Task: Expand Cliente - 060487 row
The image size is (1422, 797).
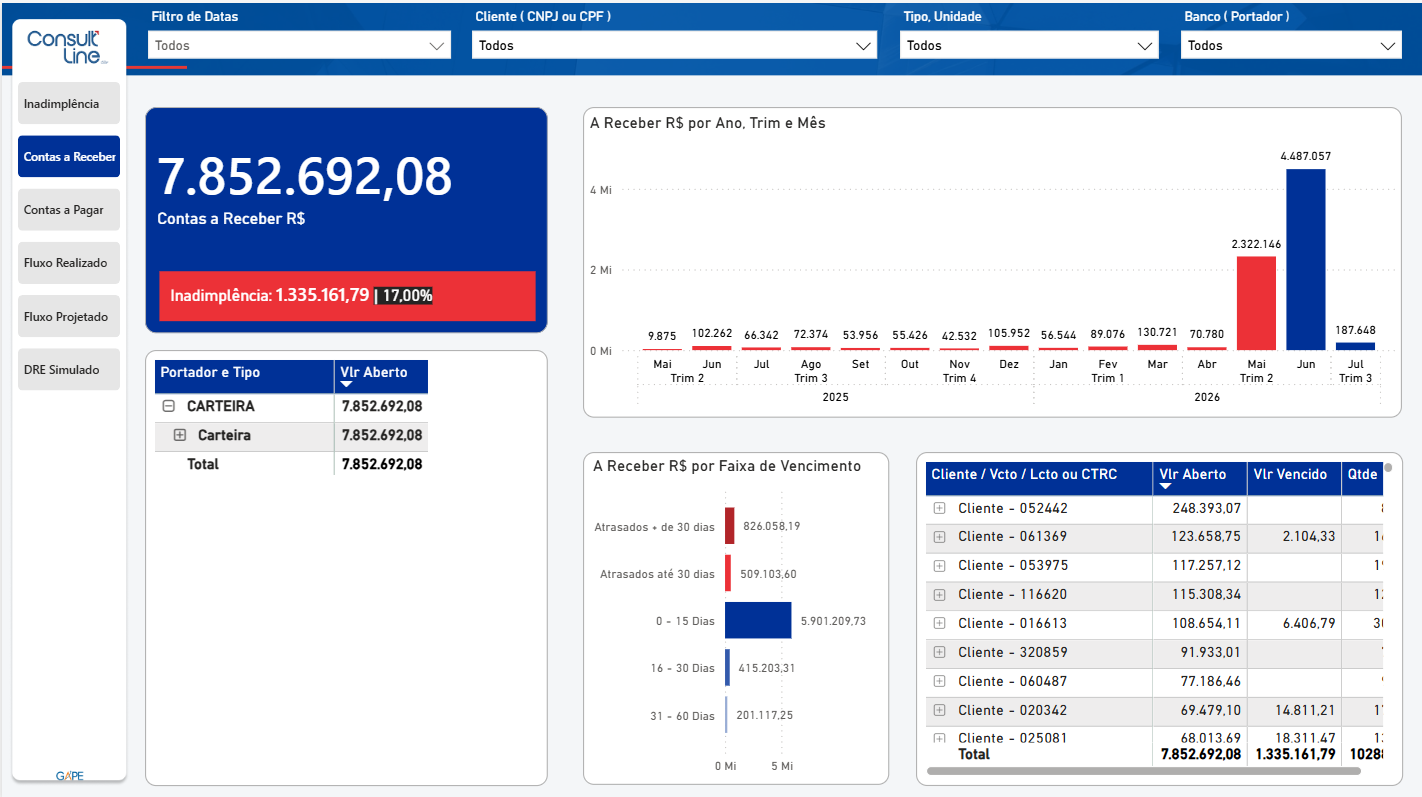Action: (939, 681)
